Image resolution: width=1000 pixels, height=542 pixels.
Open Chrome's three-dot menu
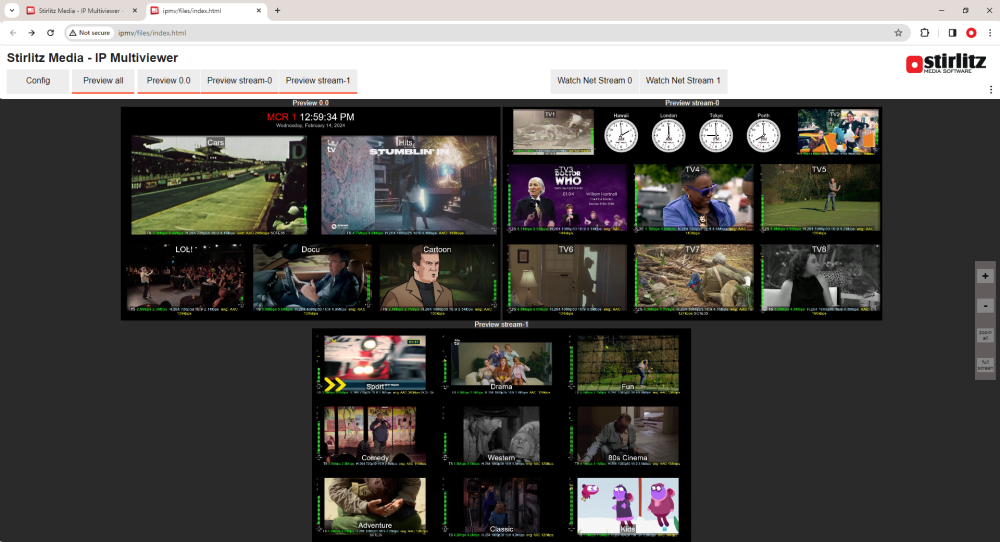(990, 33)
